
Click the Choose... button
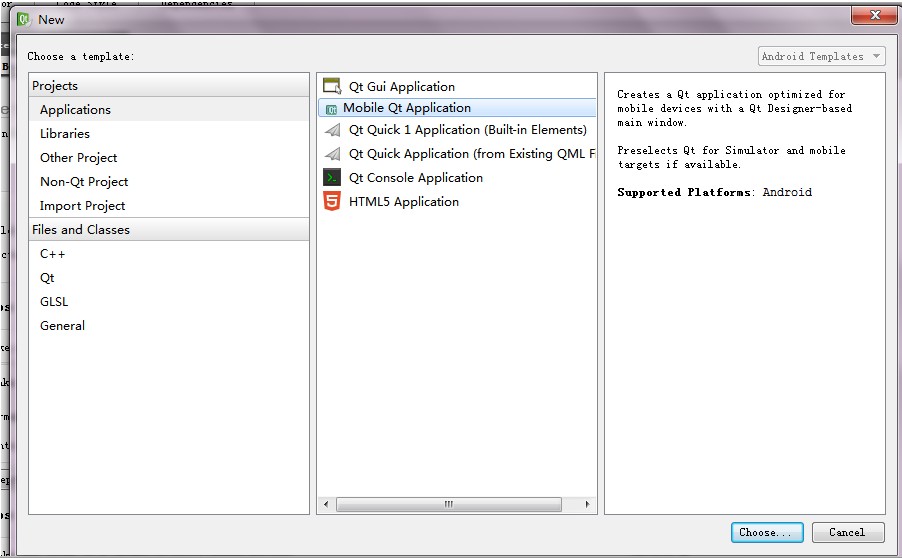[767, 532]
